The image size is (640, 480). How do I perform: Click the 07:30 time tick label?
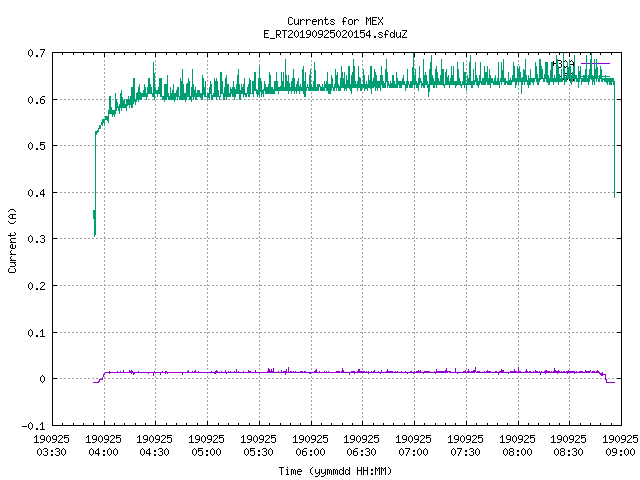[x=465, y=452]
